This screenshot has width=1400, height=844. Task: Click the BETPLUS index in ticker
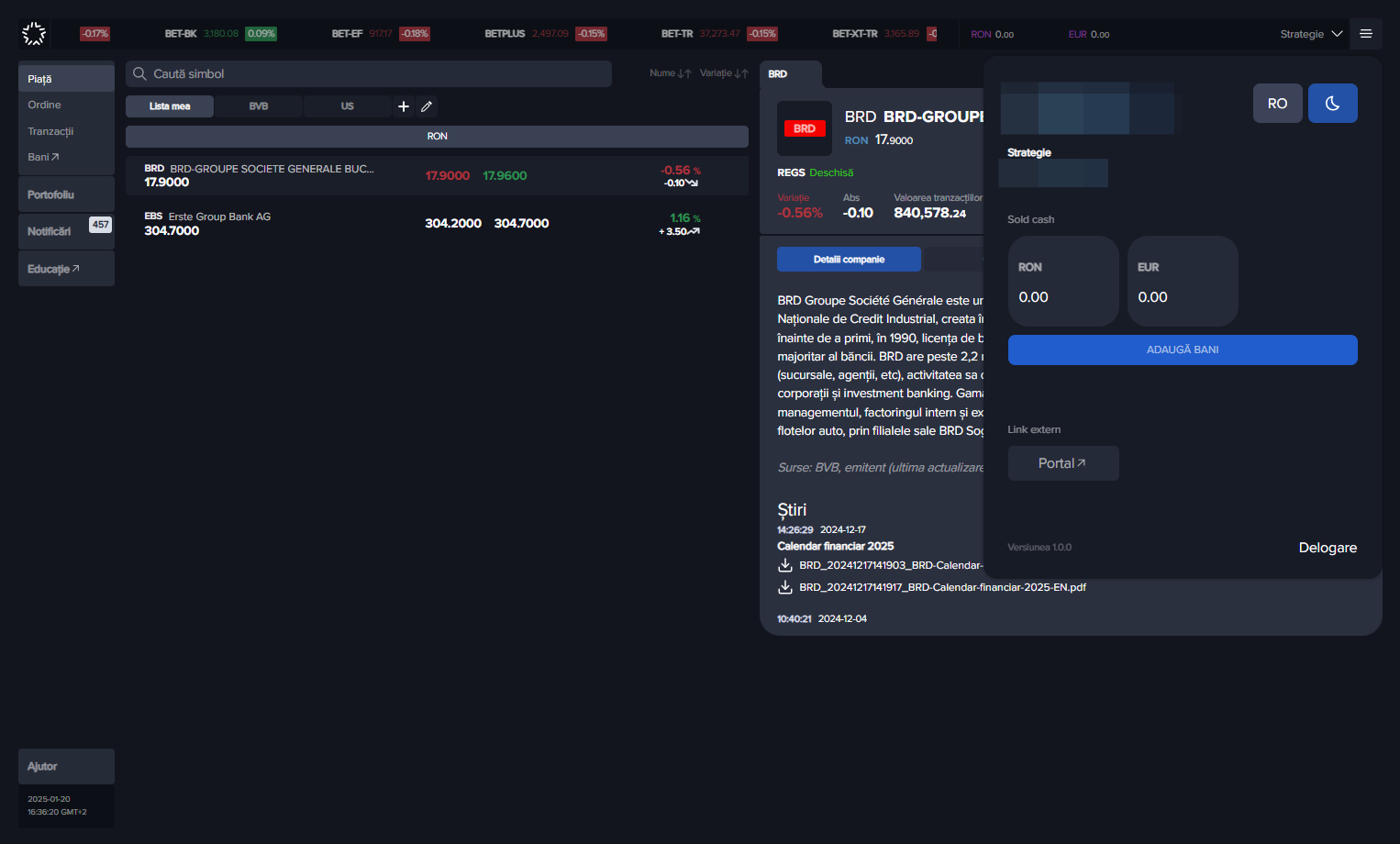pyautogui.click(x=546, y=34)
